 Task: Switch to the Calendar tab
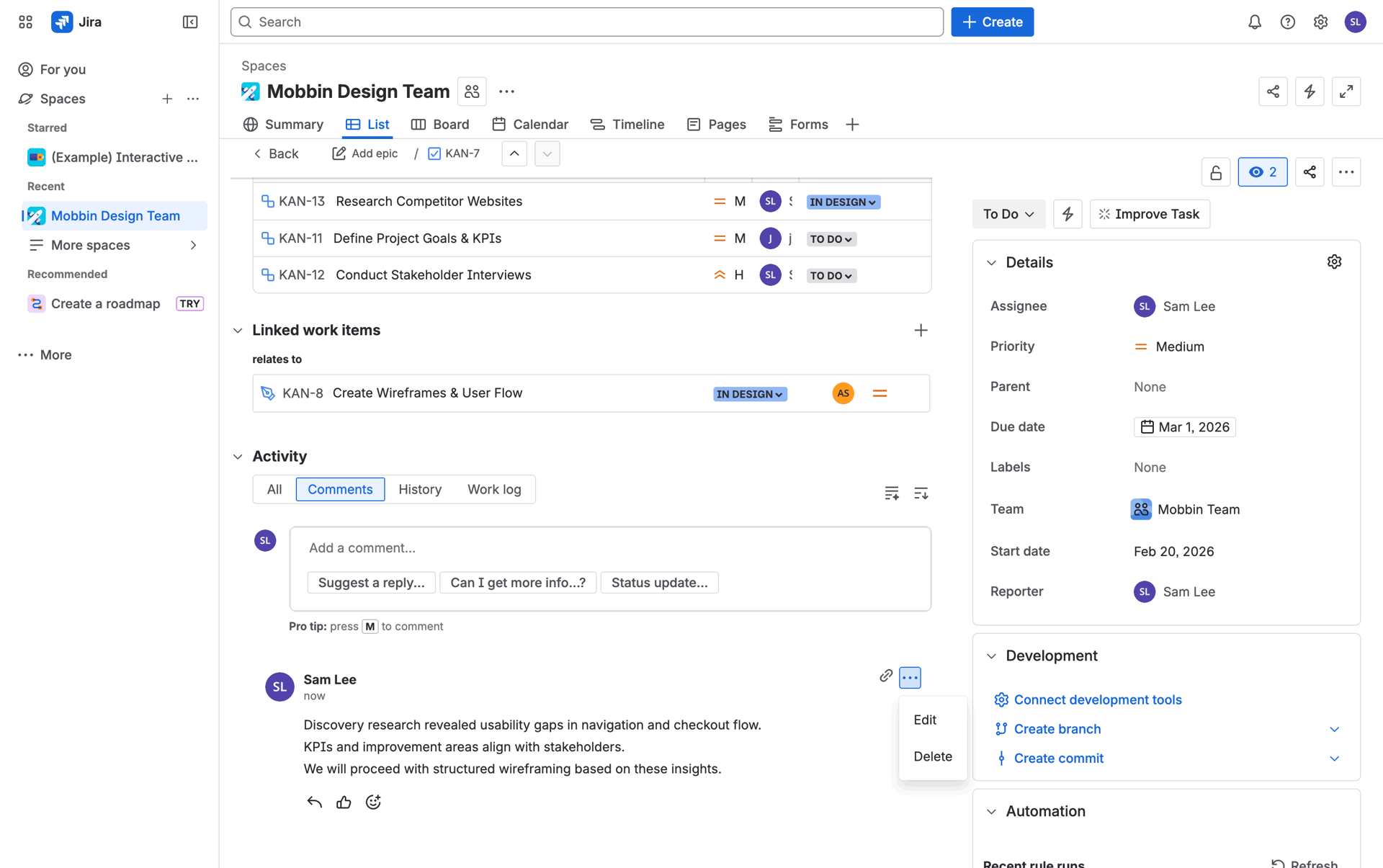530,125
